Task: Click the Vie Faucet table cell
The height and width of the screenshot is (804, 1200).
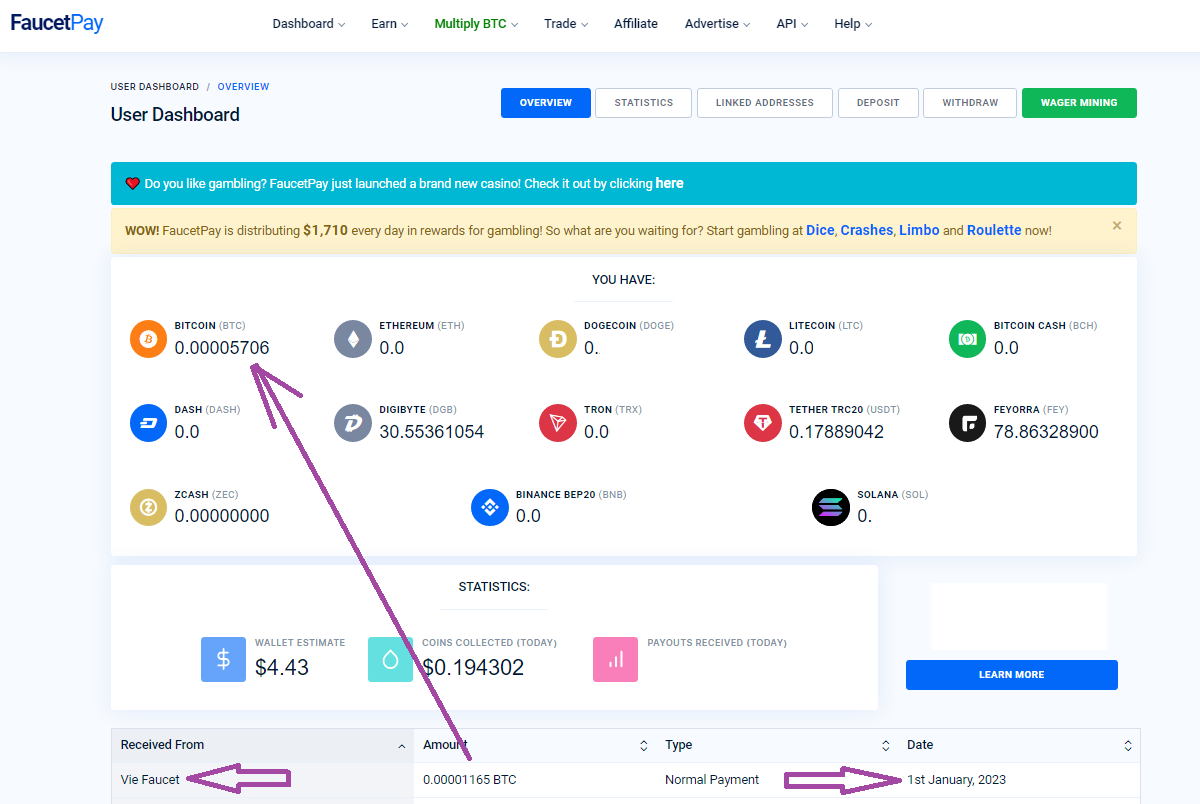Action: pyautogui.click(x=262, y=780)
